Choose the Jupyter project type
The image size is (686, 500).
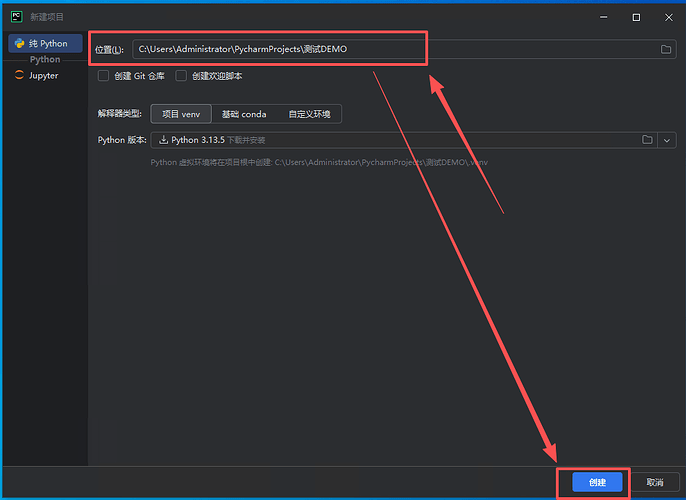point(45,75)
